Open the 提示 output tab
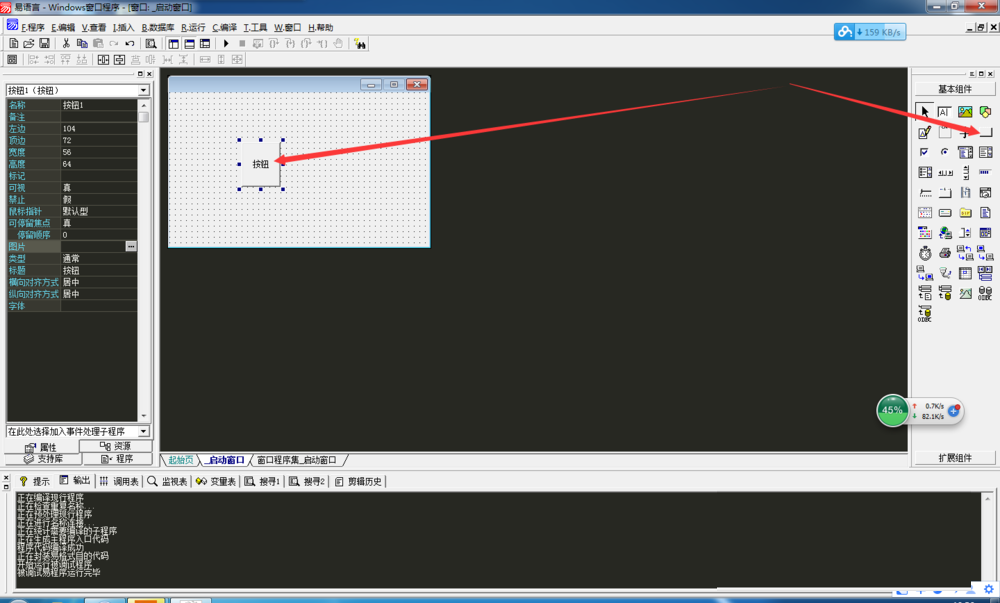Screen dimensions: 1000x603 tap(34, 481)
